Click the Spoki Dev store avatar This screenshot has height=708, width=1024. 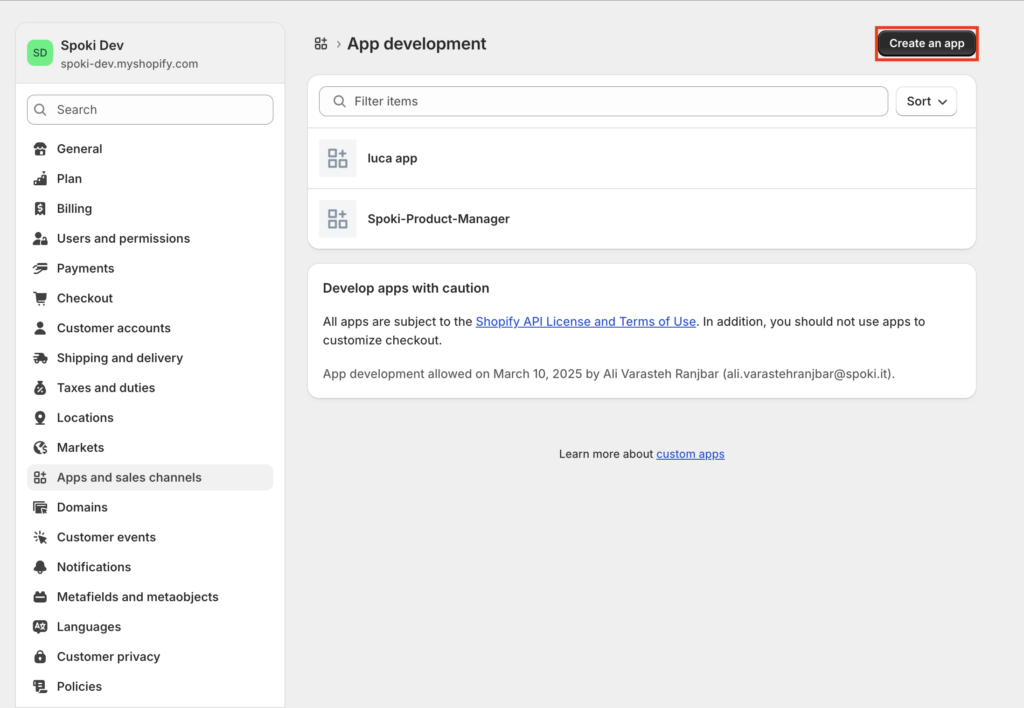40,53
